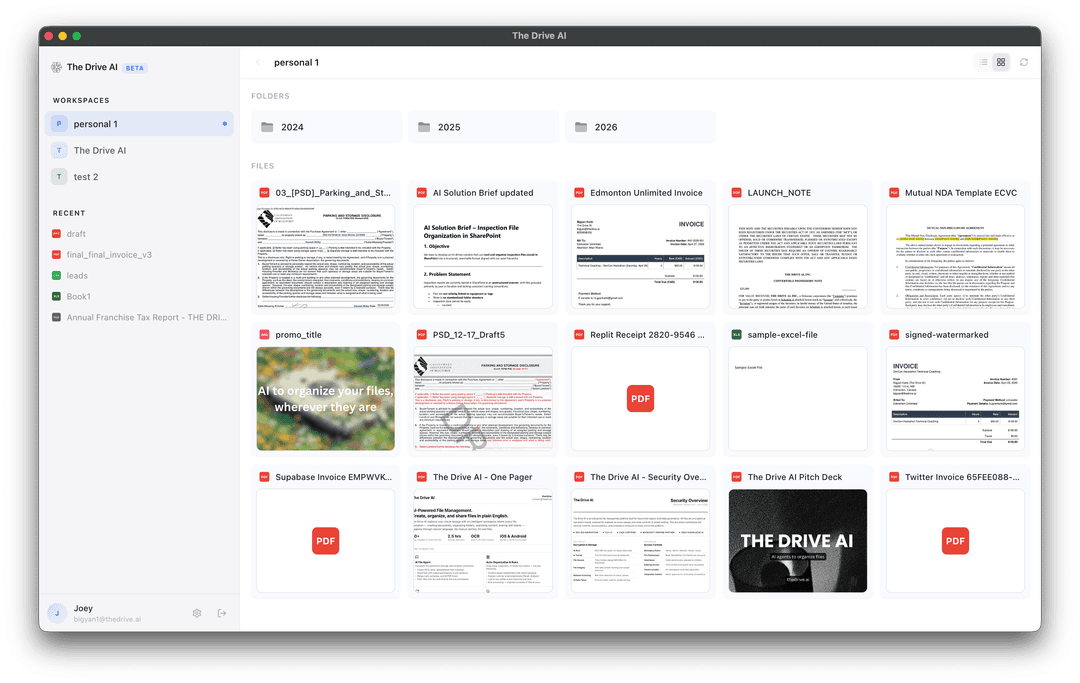
Task: Open Twitter Invoice 65FEE088-... preview
Action: [x=955, y=541]
